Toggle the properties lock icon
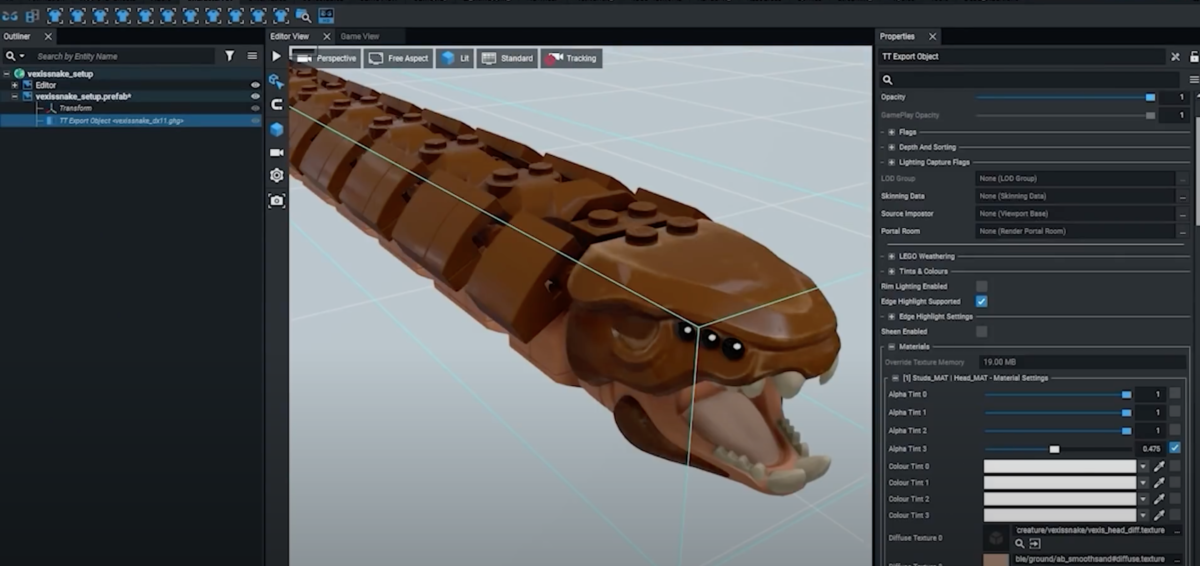Viewport: 1200px width, 566px height. point(1176,57)
